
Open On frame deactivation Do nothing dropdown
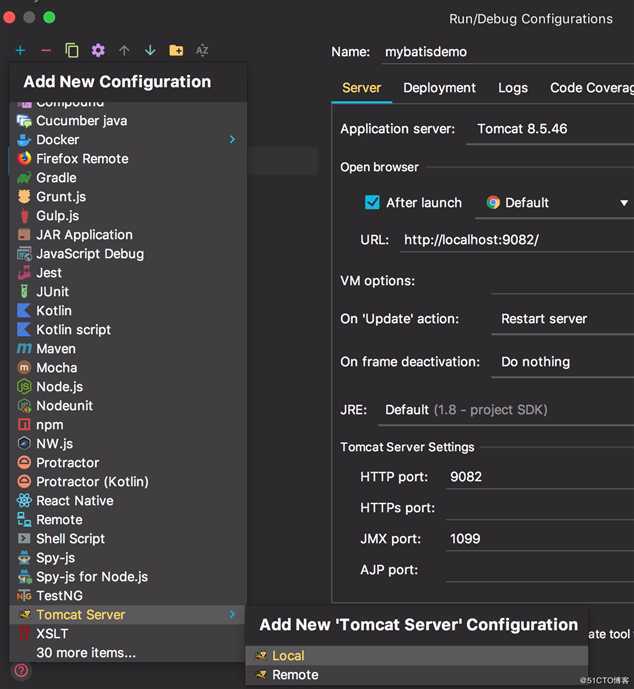click(562, 362)
